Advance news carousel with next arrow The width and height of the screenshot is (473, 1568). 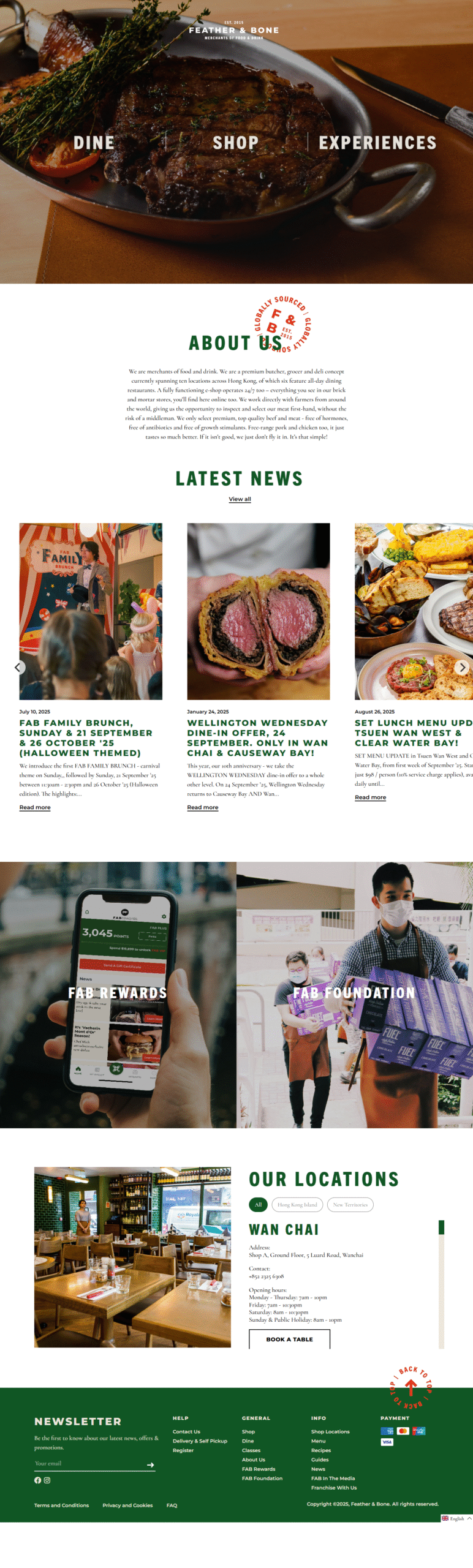(462, 667)
